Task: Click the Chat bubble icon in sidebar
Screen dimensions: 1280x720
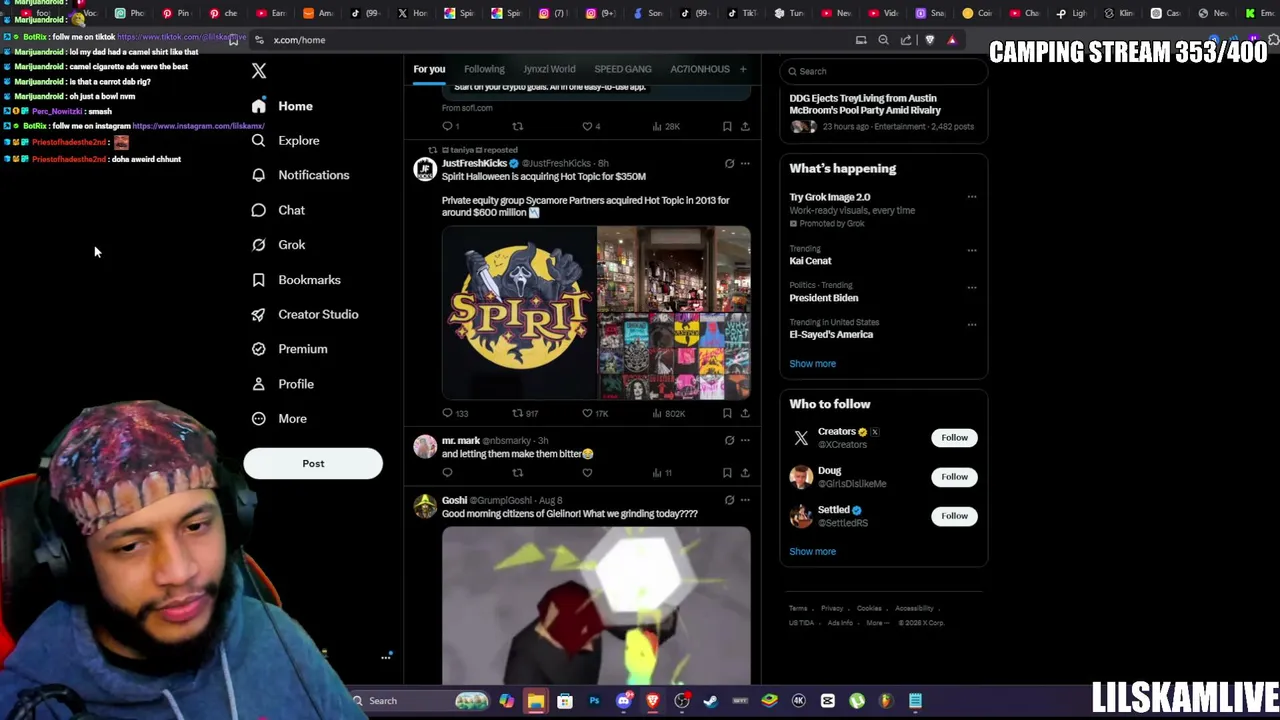Action: [259, 210]
